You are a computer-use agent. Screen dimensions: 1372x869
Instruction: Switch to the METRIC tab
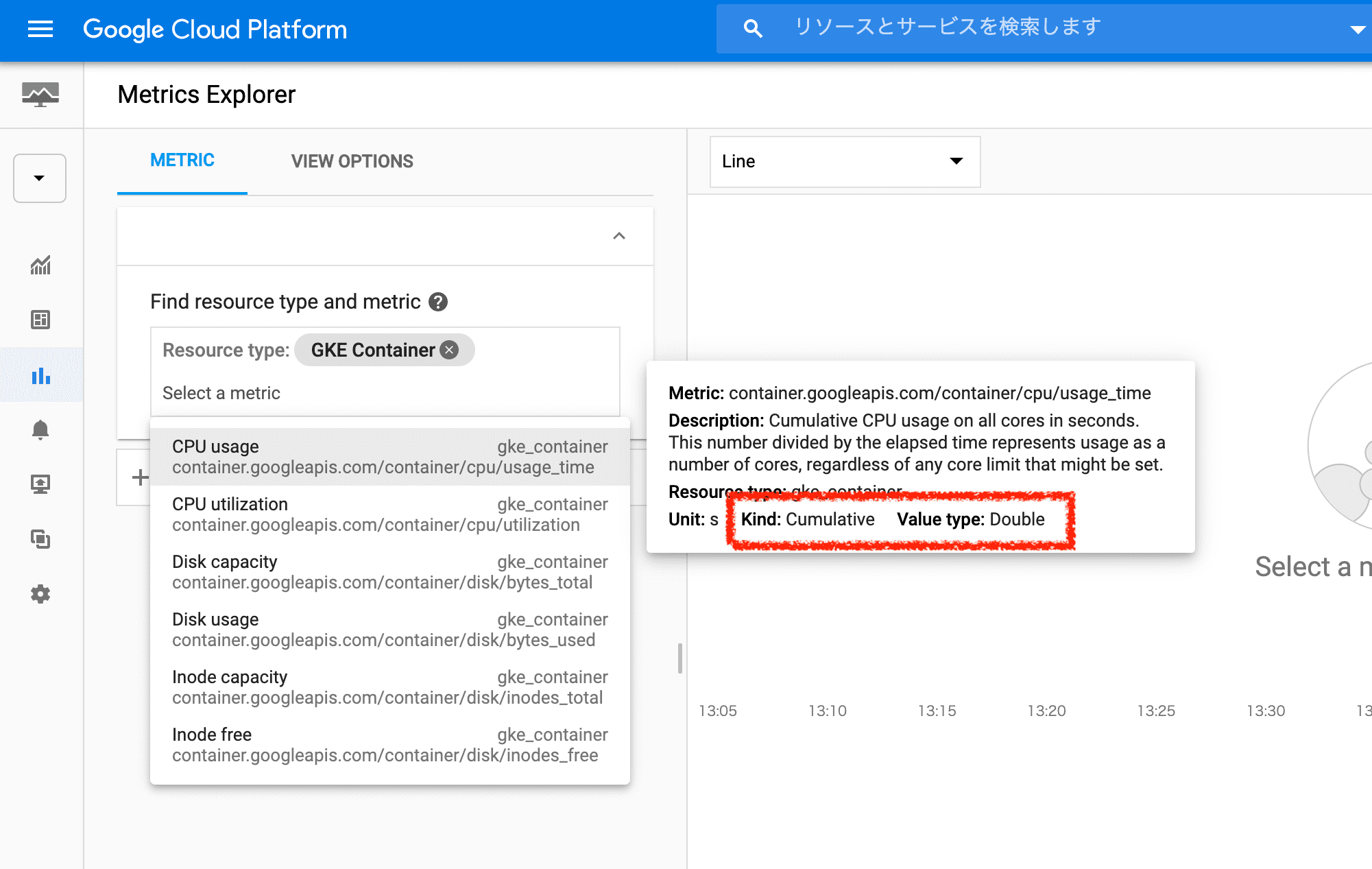point(182,160)
